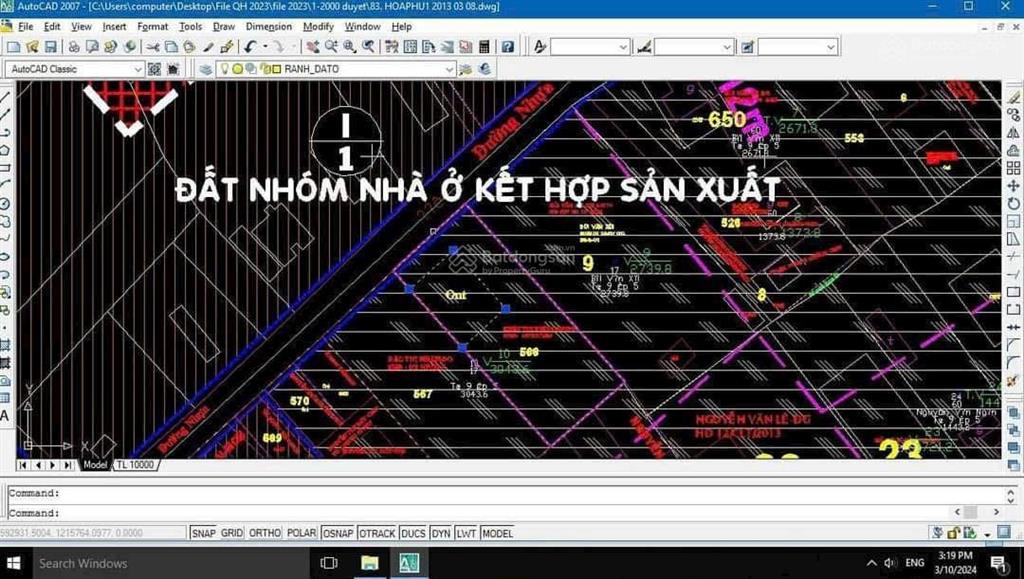Toggle OSNAP in status bar
Screen dimensions: 1024x579
(338, 533)
